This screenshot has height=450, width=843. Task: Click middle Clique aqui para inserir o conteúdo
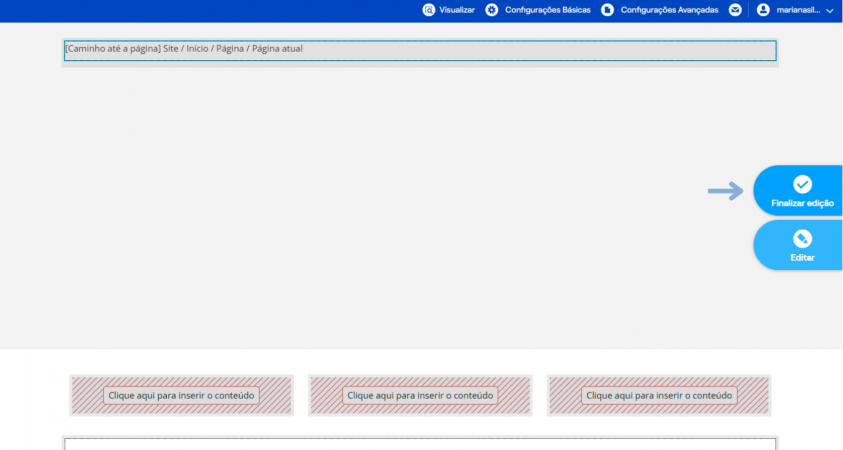tap(420, 395)
